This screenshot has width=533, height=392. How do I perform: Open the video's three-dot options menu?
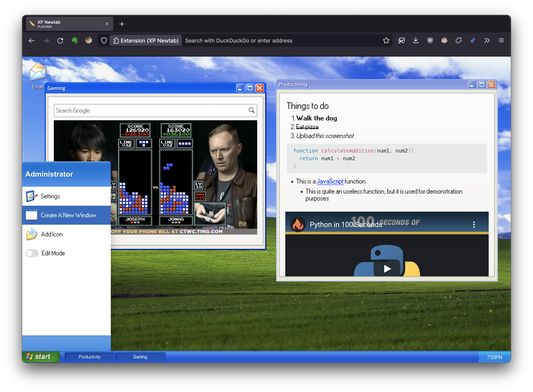[x=474, y=224]
